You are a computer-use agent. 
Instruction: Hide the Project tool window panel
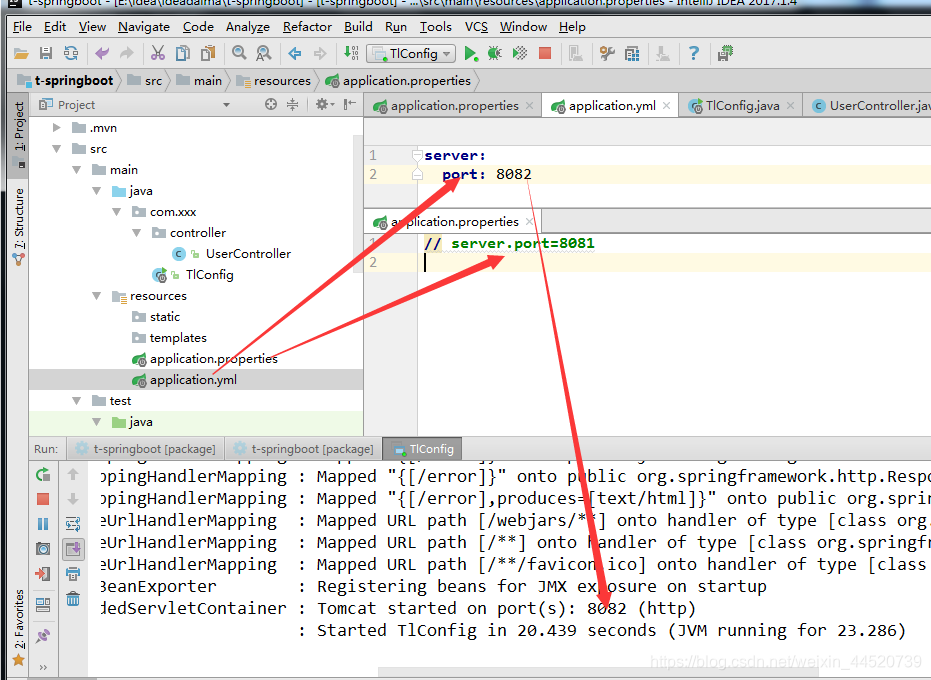tap(350, 105)
